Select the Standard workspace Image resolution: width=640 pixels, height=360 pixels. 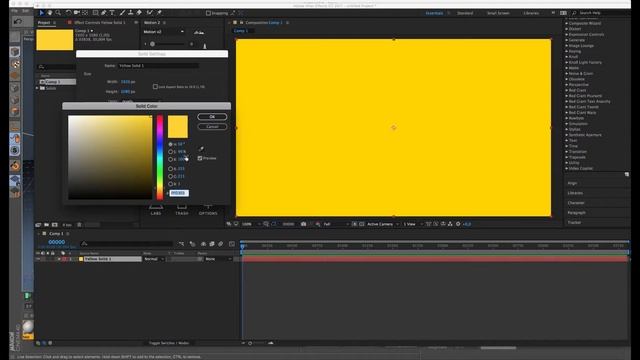click(x=465, y=13)
